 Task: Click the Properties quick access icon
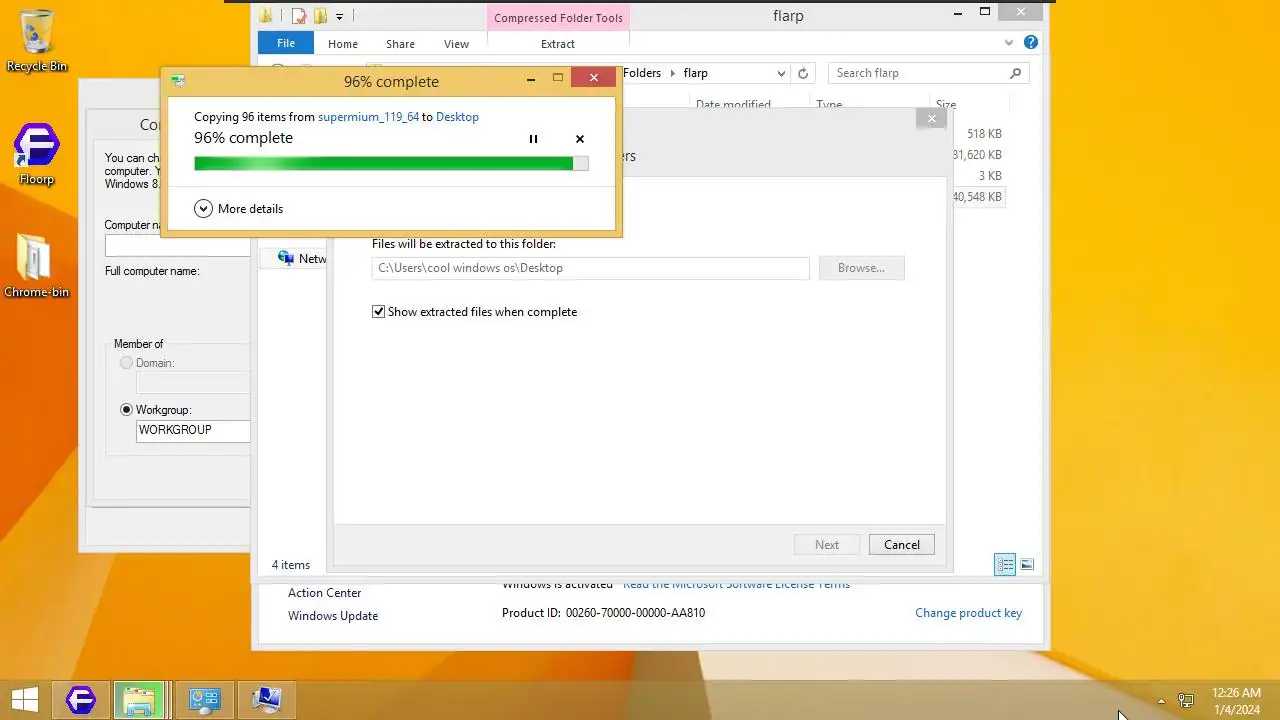[x=298, y=16]
